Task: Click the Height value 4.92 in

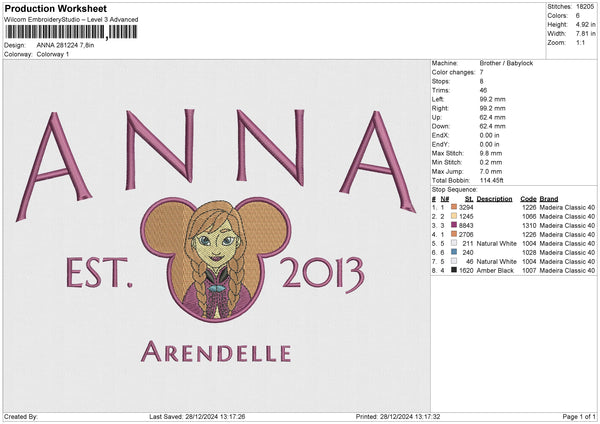Action: click(x=585, y=24)
